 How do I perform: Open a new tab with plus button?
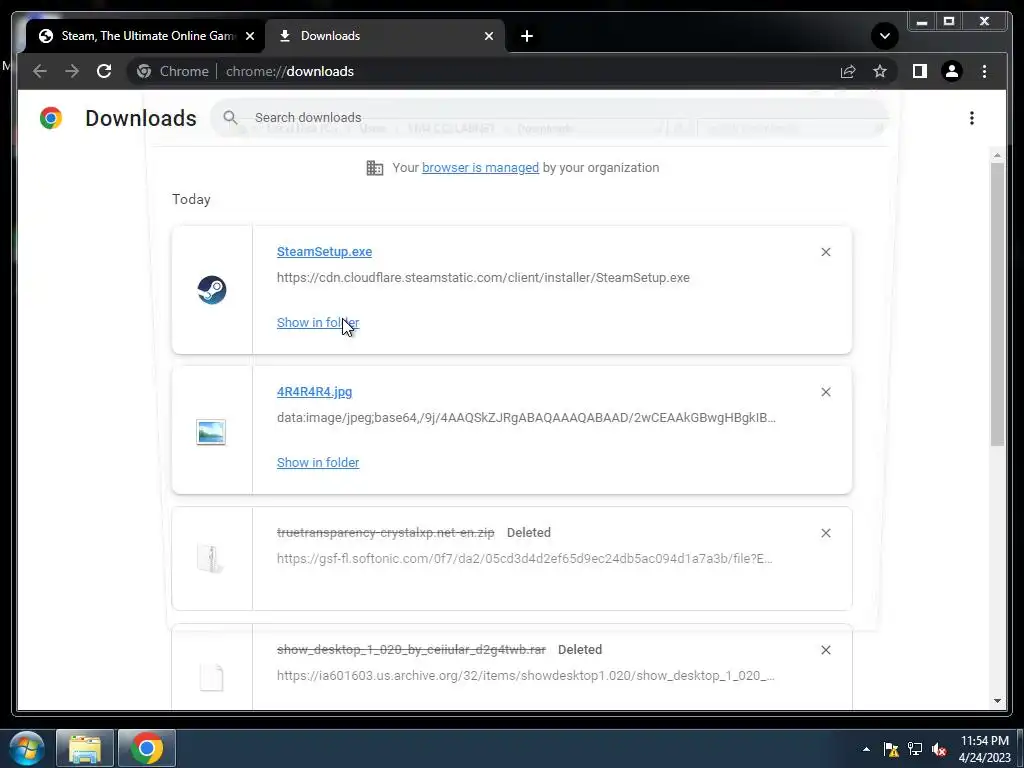click(x=527, y=36)
